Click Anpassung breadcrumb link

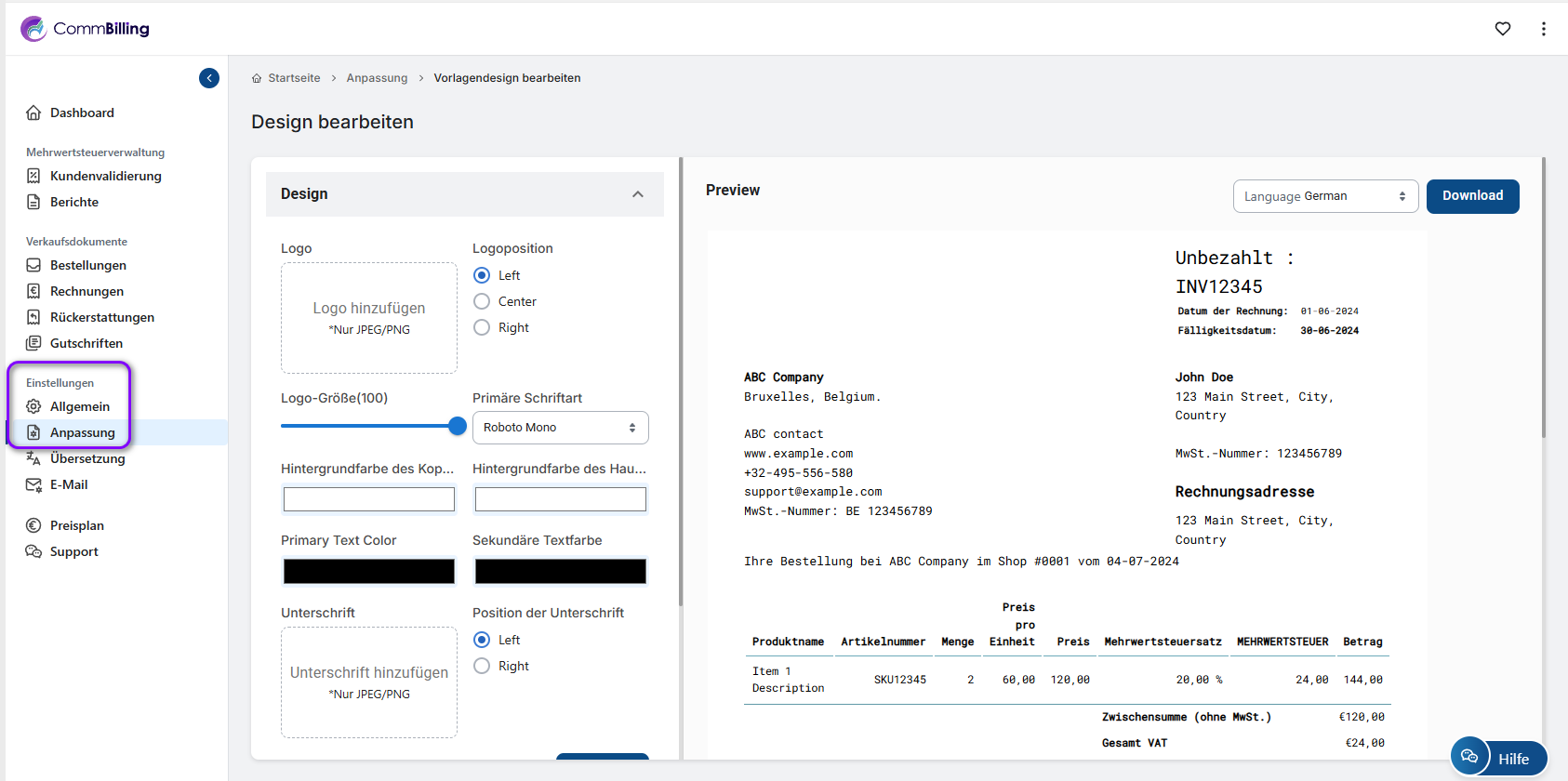tap(377, 78)
